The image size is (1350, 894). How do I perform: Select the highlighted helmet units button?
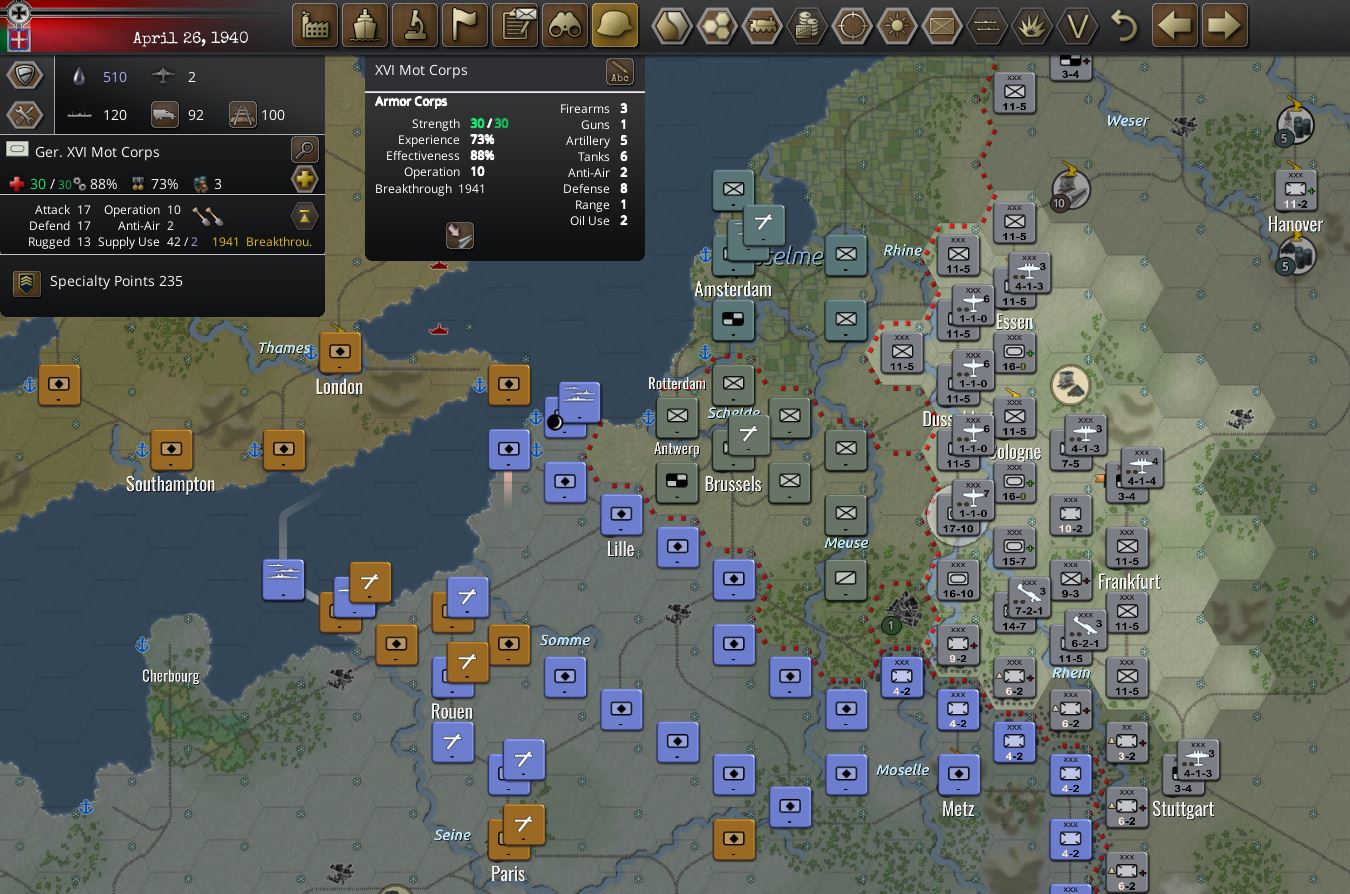[615, 26]
